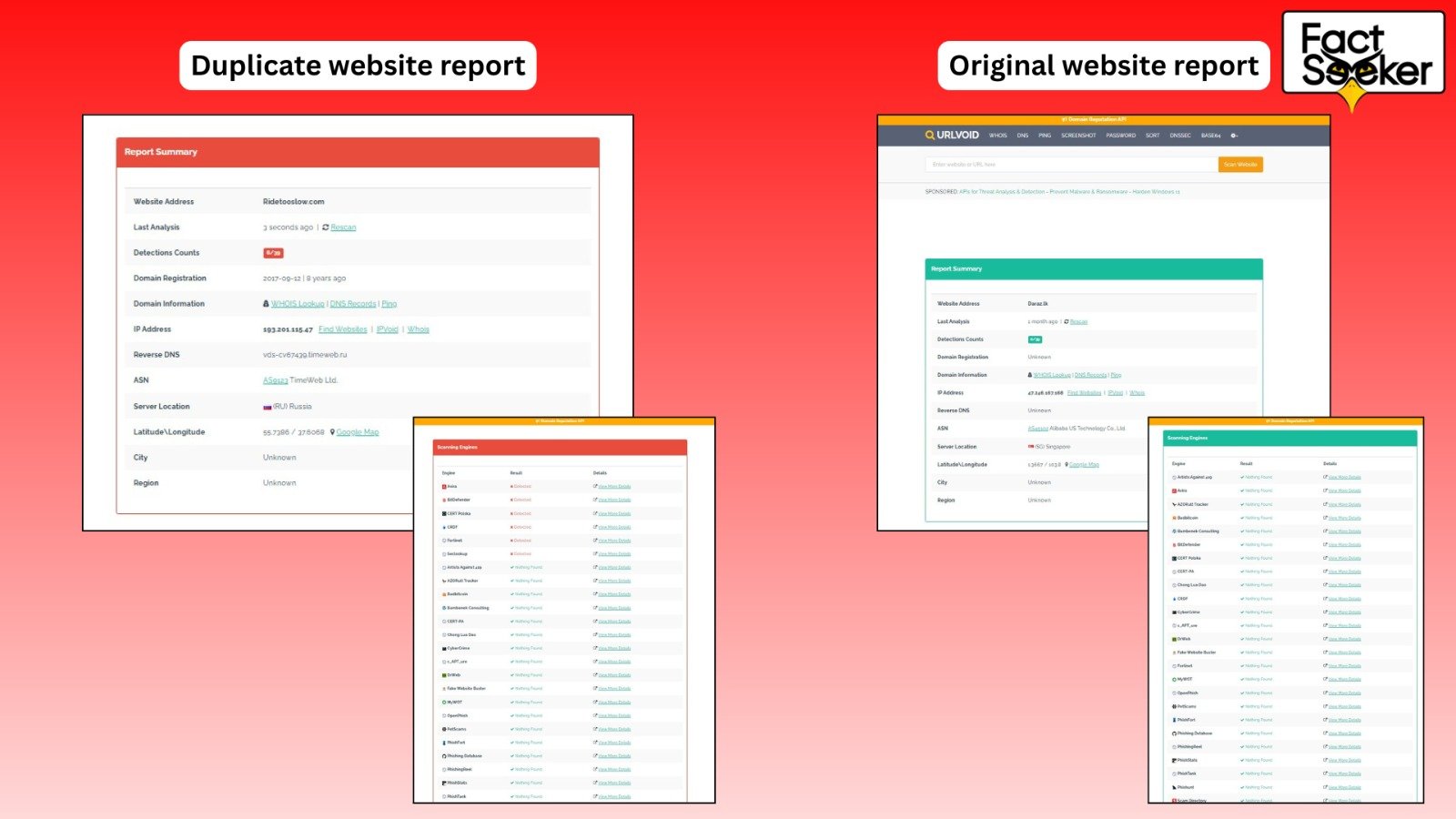Click the Russia flag icon in Server Location
The height and width of the screenshot is (819, 1456).
tap(268, 407)
